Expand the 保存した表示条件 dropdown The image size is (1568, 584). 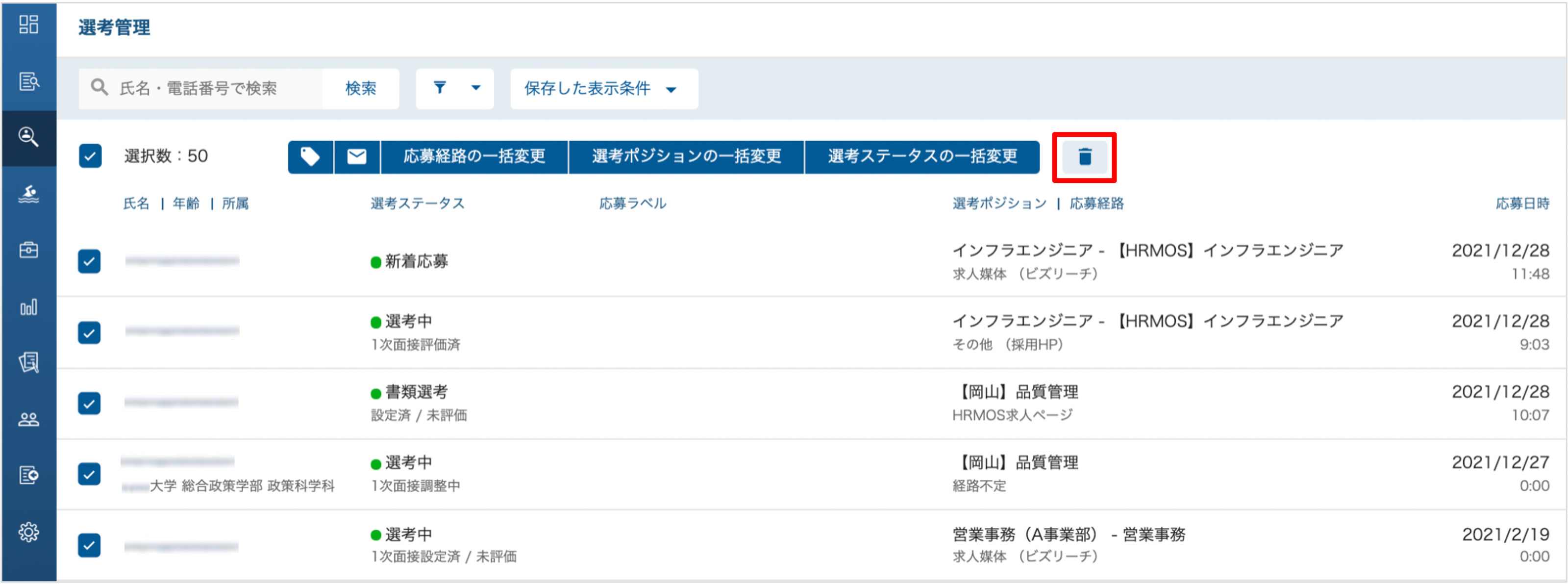coord(604,89)
